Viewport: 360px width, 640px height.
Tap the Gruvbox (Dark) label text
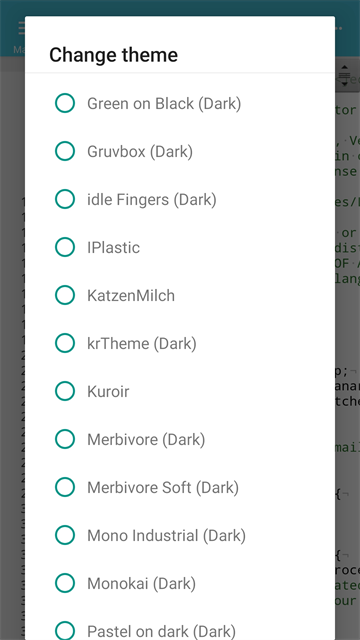[x=140, y=152]
